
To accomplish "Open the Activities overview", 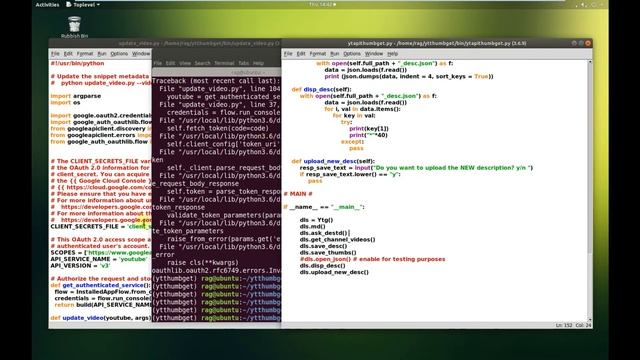I will click(x=47, y=5).
